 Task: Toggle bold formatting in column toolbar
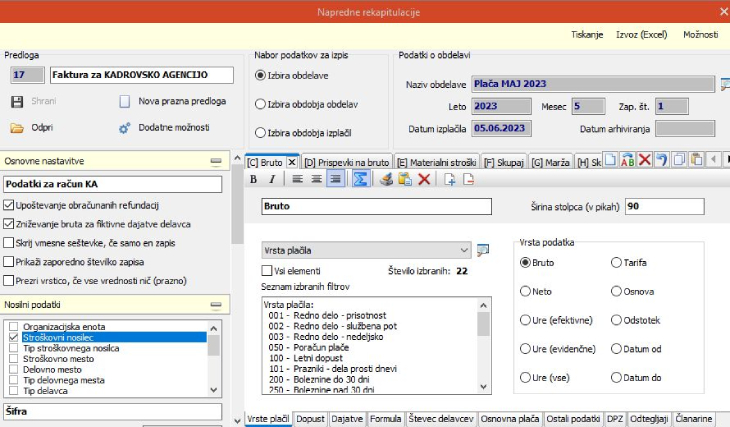click(254, 179)
